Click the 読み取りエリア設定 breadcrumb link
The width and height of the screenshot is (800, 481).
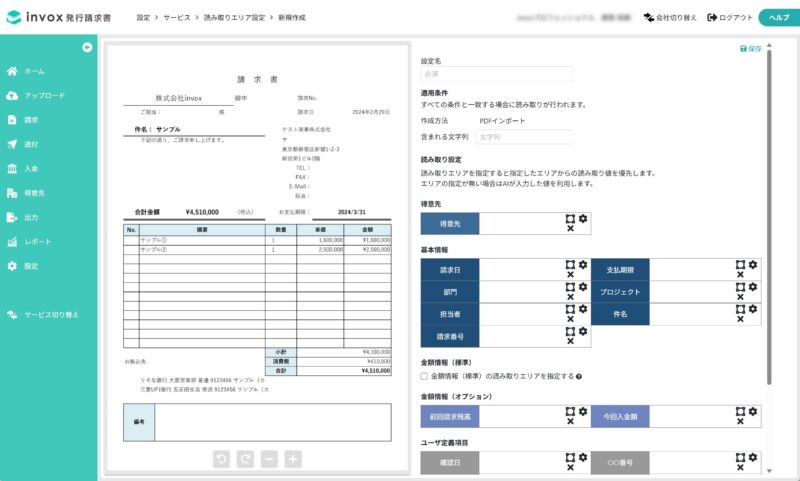click(235, 17)
